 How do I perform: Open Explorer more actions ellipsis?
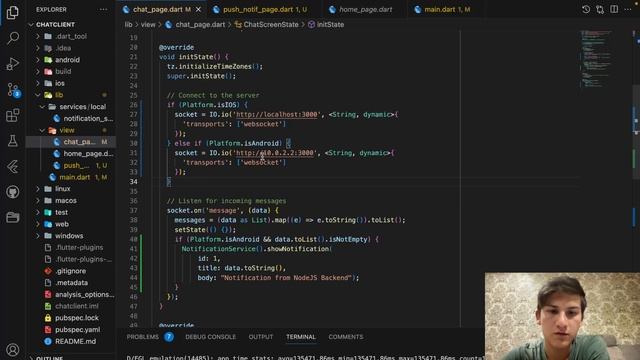pos(103,9)
